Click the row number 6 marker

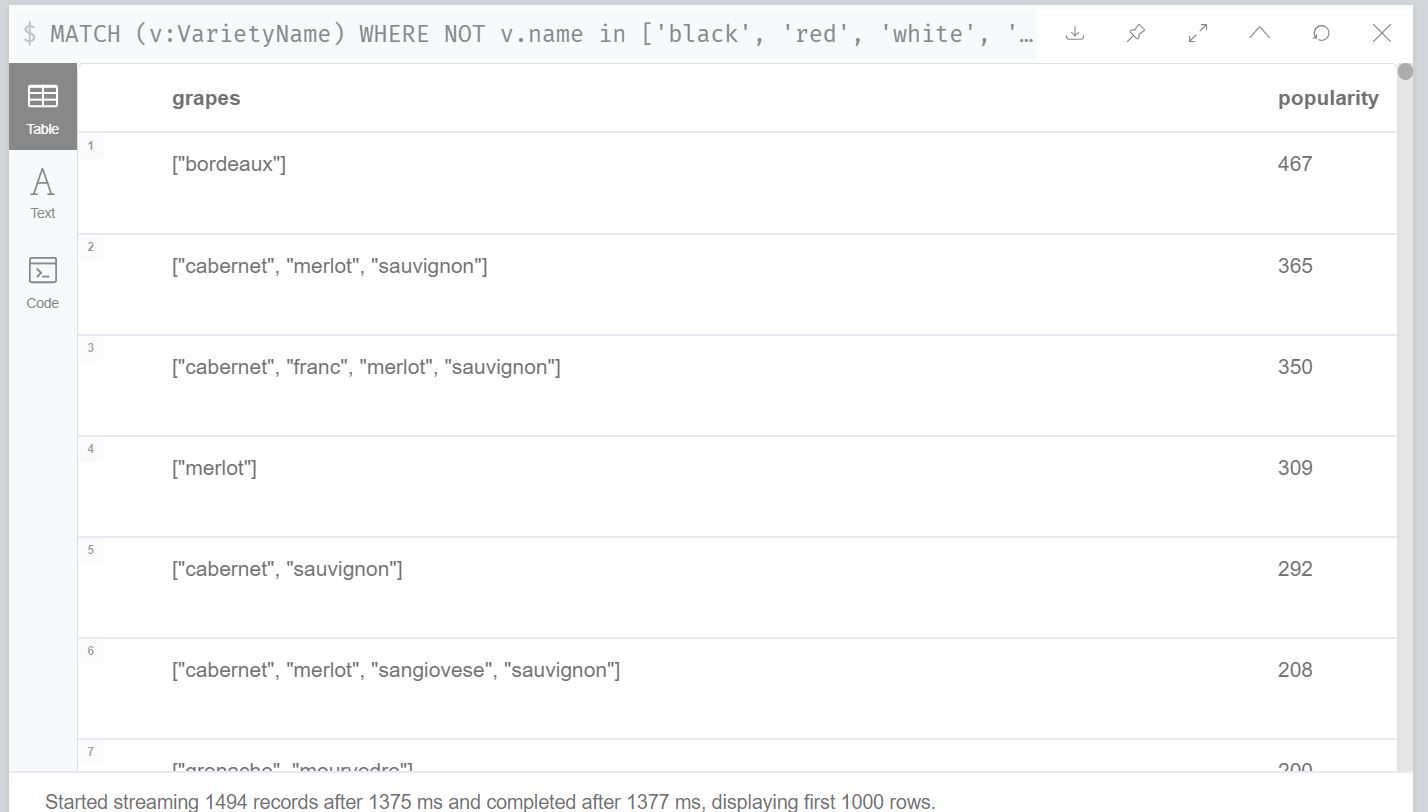(91, 651)
